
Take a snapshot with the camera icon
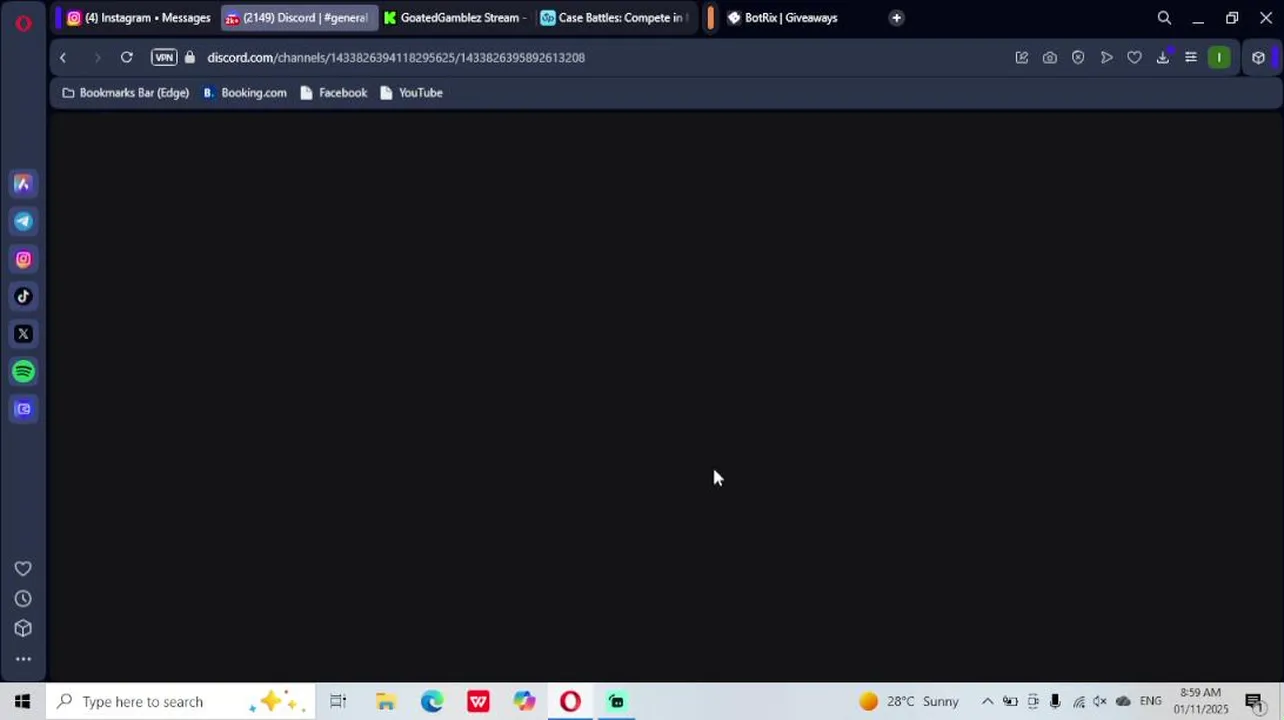pyautogui.click(x=1050, y=58)
